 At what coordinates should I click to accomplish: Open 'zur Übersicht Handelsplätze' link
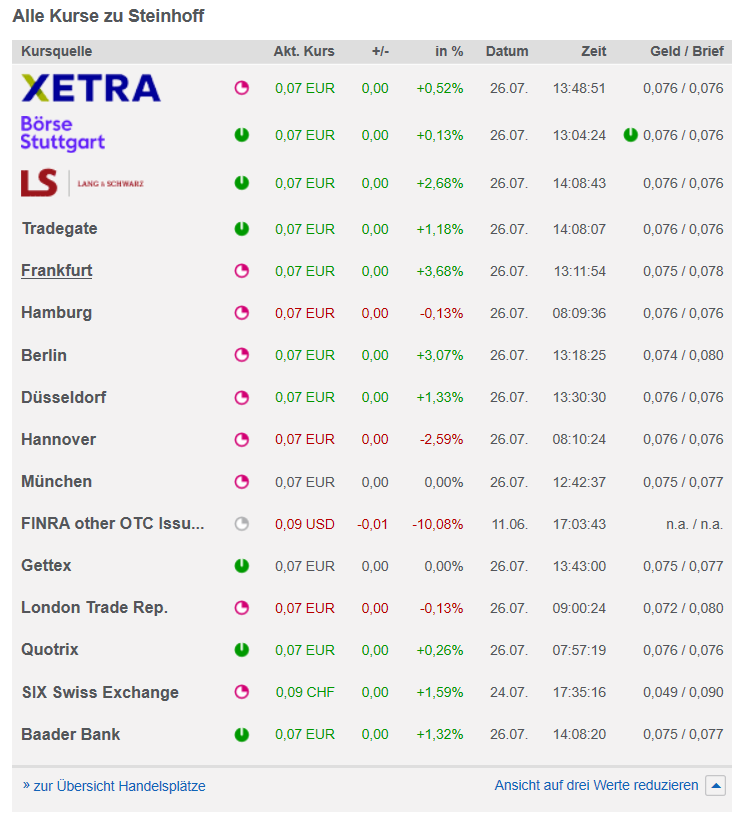coord(119,786)
